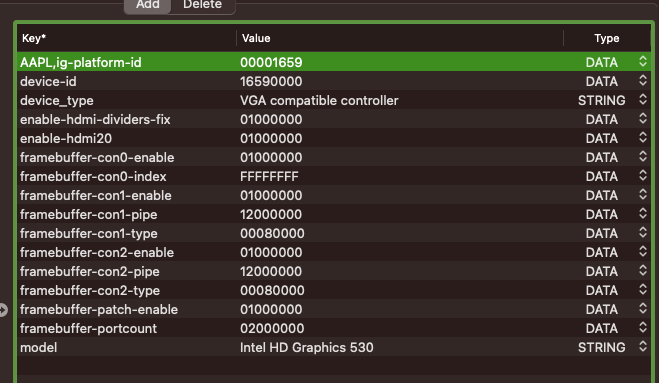Open type dropdown for enable-hdmi20 row
This screenshot has height=383, width=659.
[x=643, y=137]
